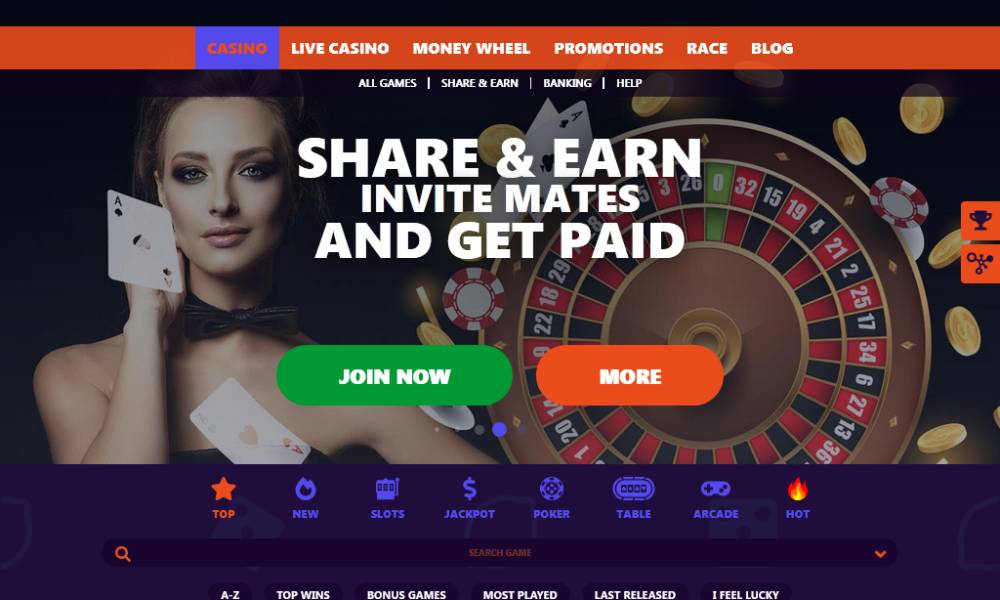The height and width of the screenshot is (600, 1000).
Task: Open the Live Casino tab
Action: (340, 48)
